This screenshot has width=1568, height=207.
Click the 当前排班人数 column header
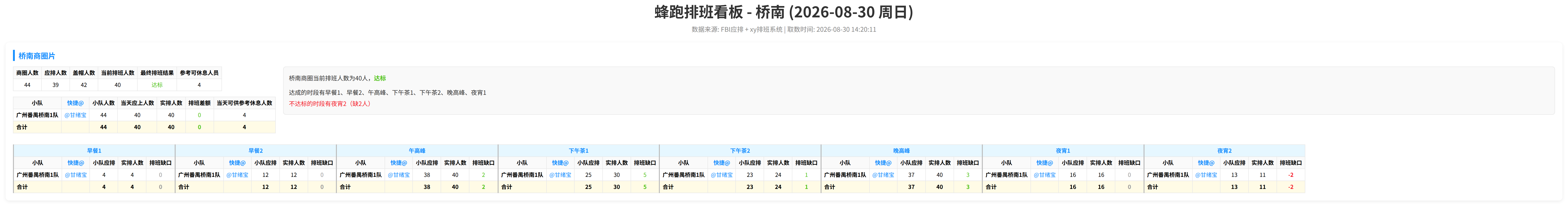[117, 73]
